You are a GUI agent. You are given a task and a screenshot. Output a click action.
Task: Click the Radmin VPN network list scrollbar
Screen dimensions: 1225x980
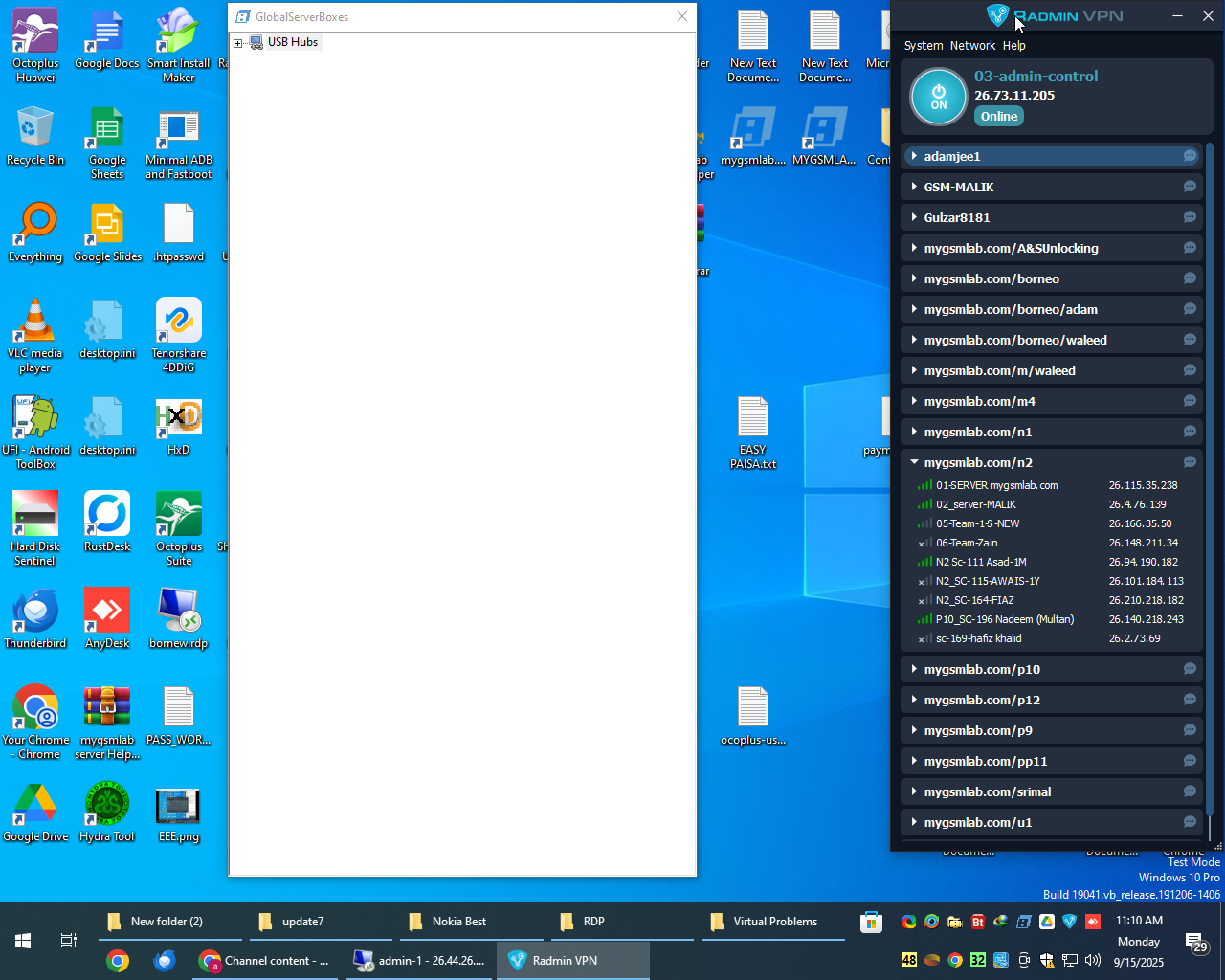click(x=1210, y=479)
